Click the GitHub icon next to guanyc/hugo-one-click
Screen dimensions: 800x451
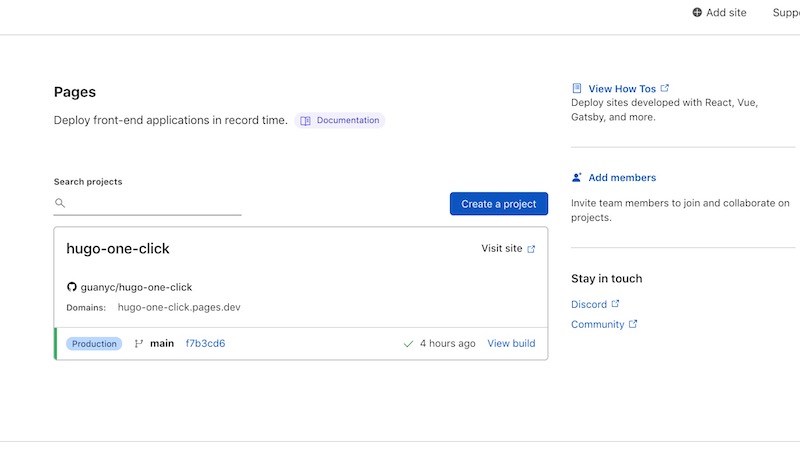[x=71, y=287]
